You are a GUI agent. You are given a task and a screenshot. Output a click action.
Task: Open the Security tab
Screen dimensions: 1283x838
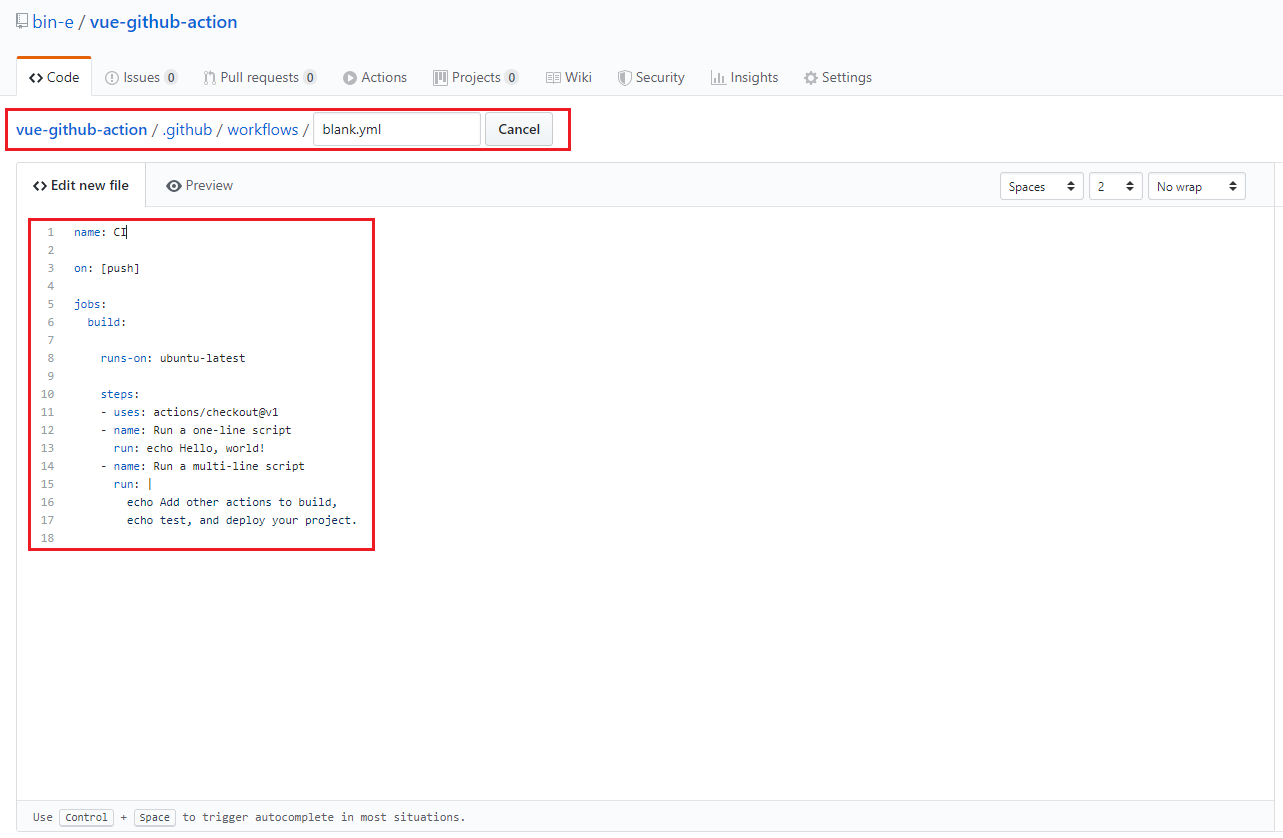click(651, 77)
